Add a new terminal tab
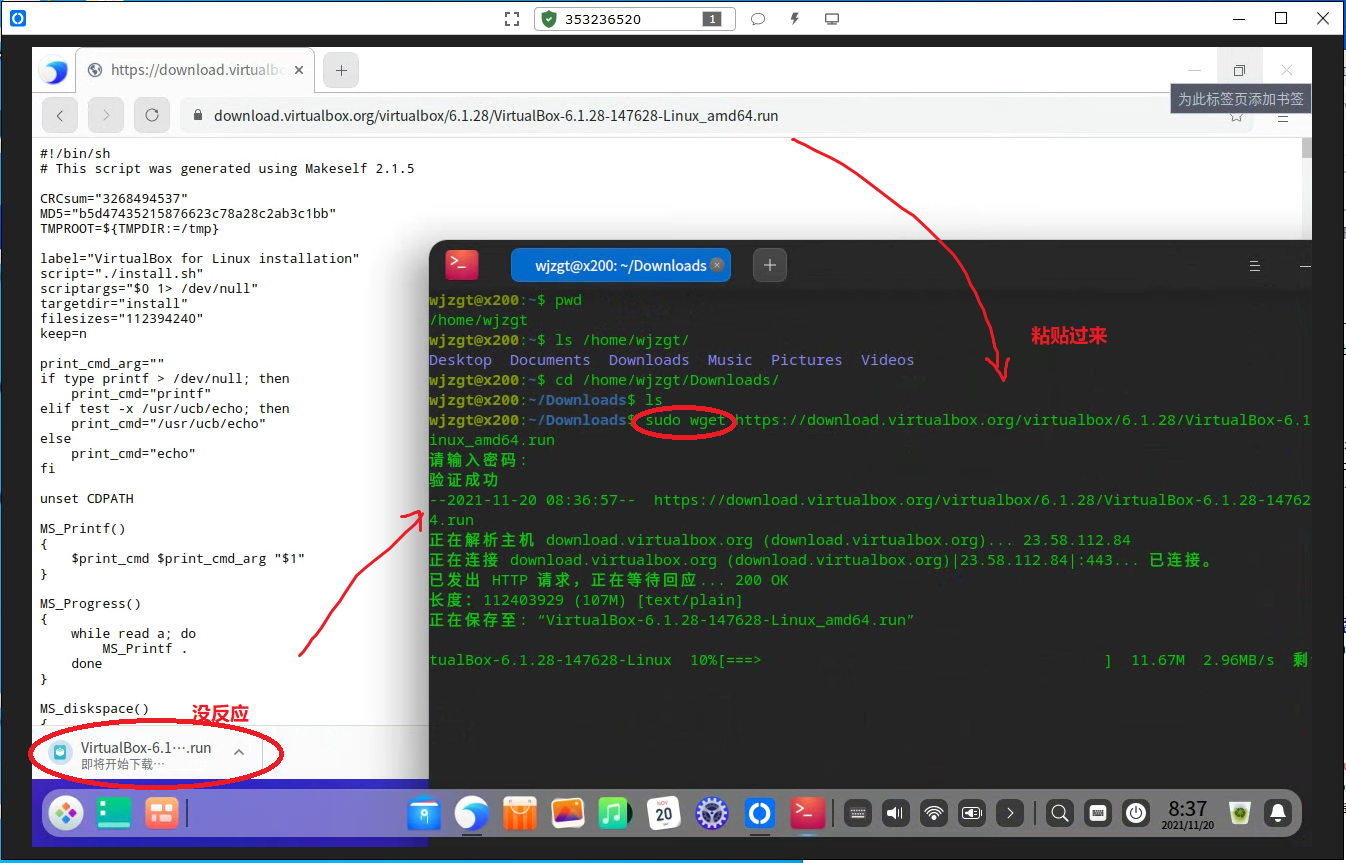Viewport: 1346px width, 863px height. 770,266
